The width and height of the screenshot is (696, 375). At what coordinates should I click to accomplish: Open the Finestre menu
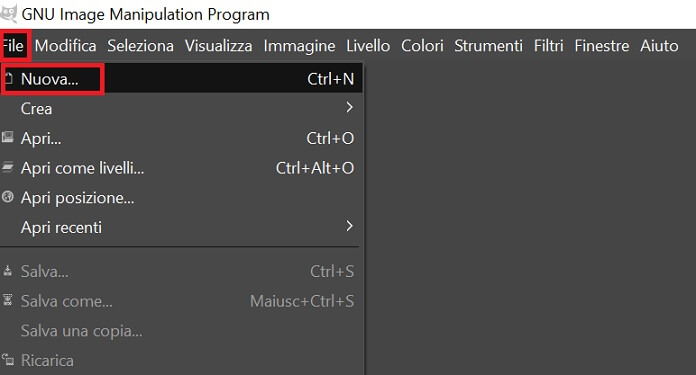pyautogui.click(x=602, y=46)
